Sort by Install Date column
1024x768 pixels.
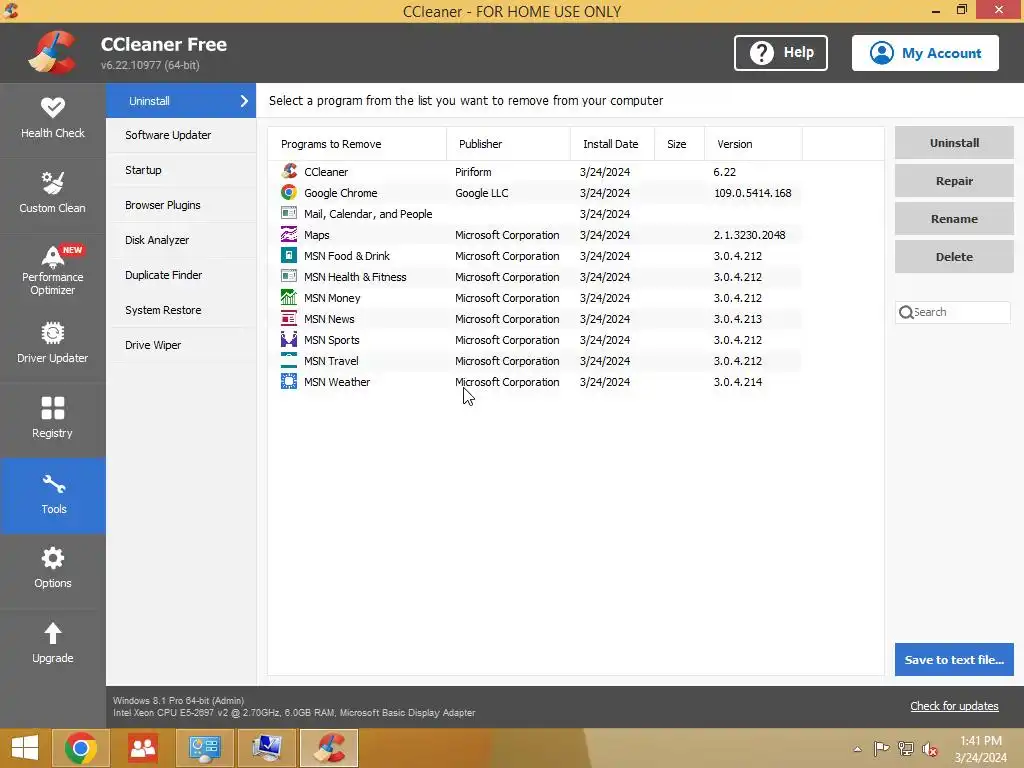click(x=613, y=144)
